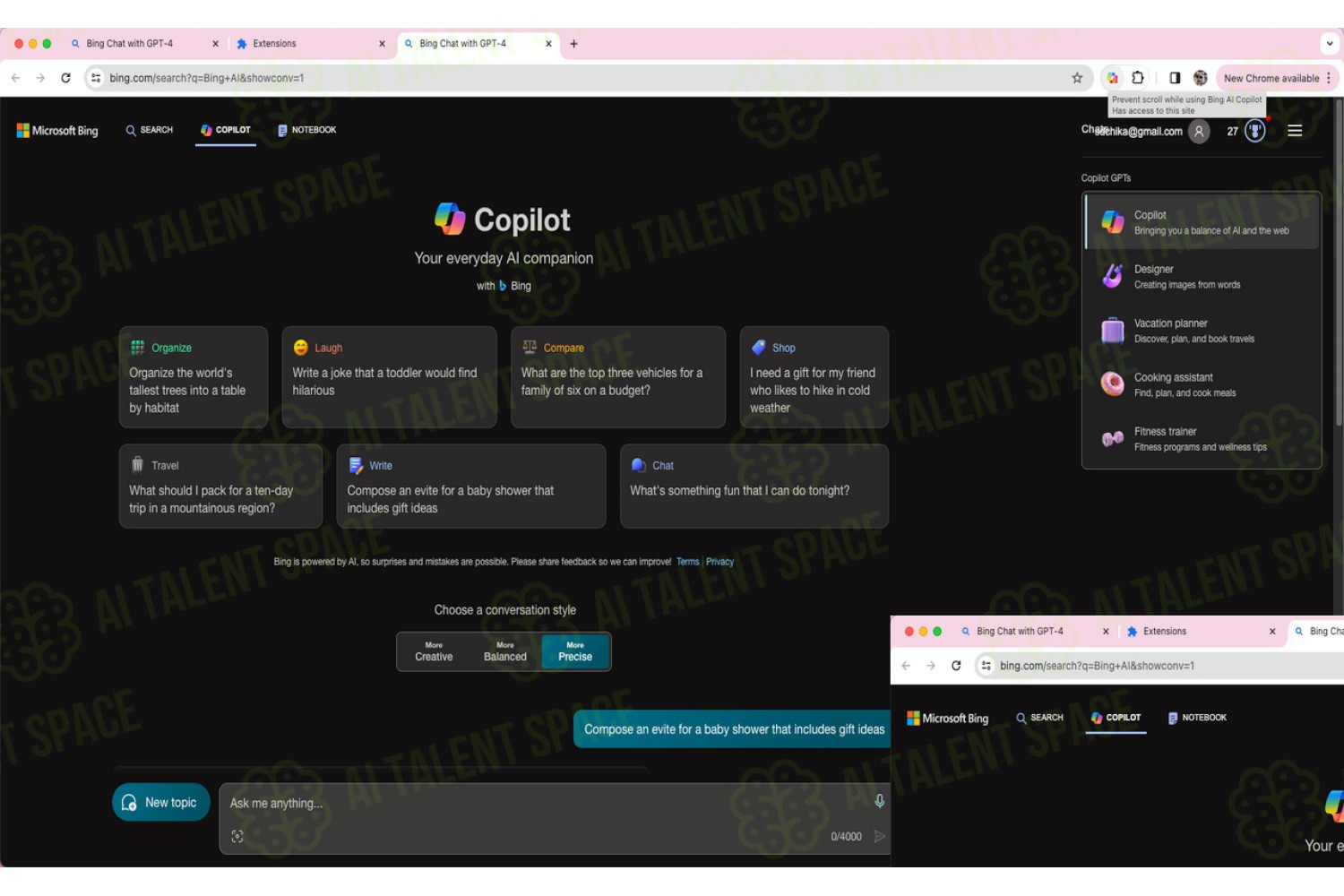The image size is (1344, 896).
Task: Toggle the Chrome side panel icon
Action: click(1175, 78)
